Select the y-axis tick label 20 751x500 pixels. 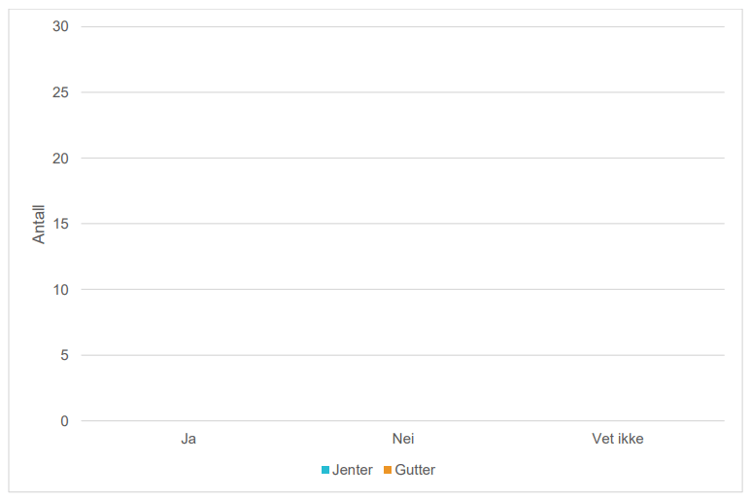tap(60, 158)
